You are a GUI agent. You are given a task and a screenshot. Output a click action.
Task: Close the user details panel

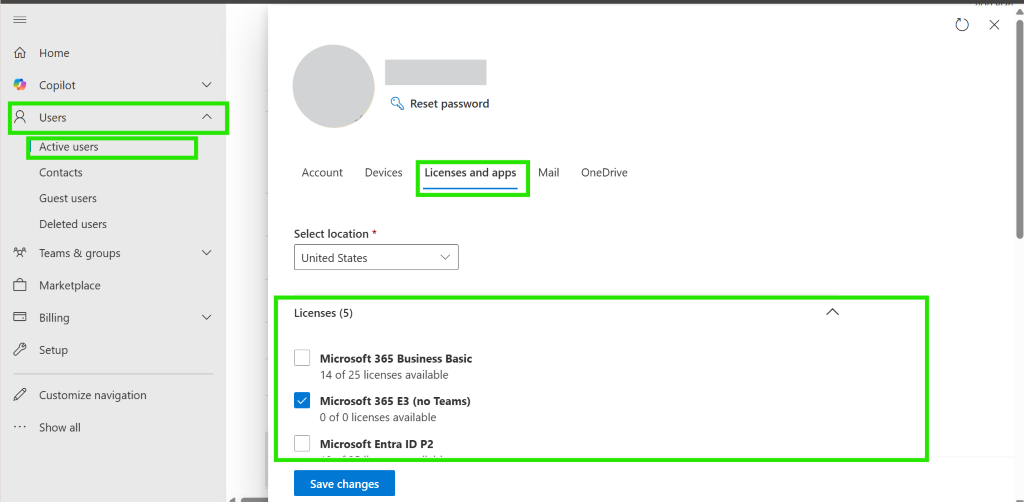(994, 25)
